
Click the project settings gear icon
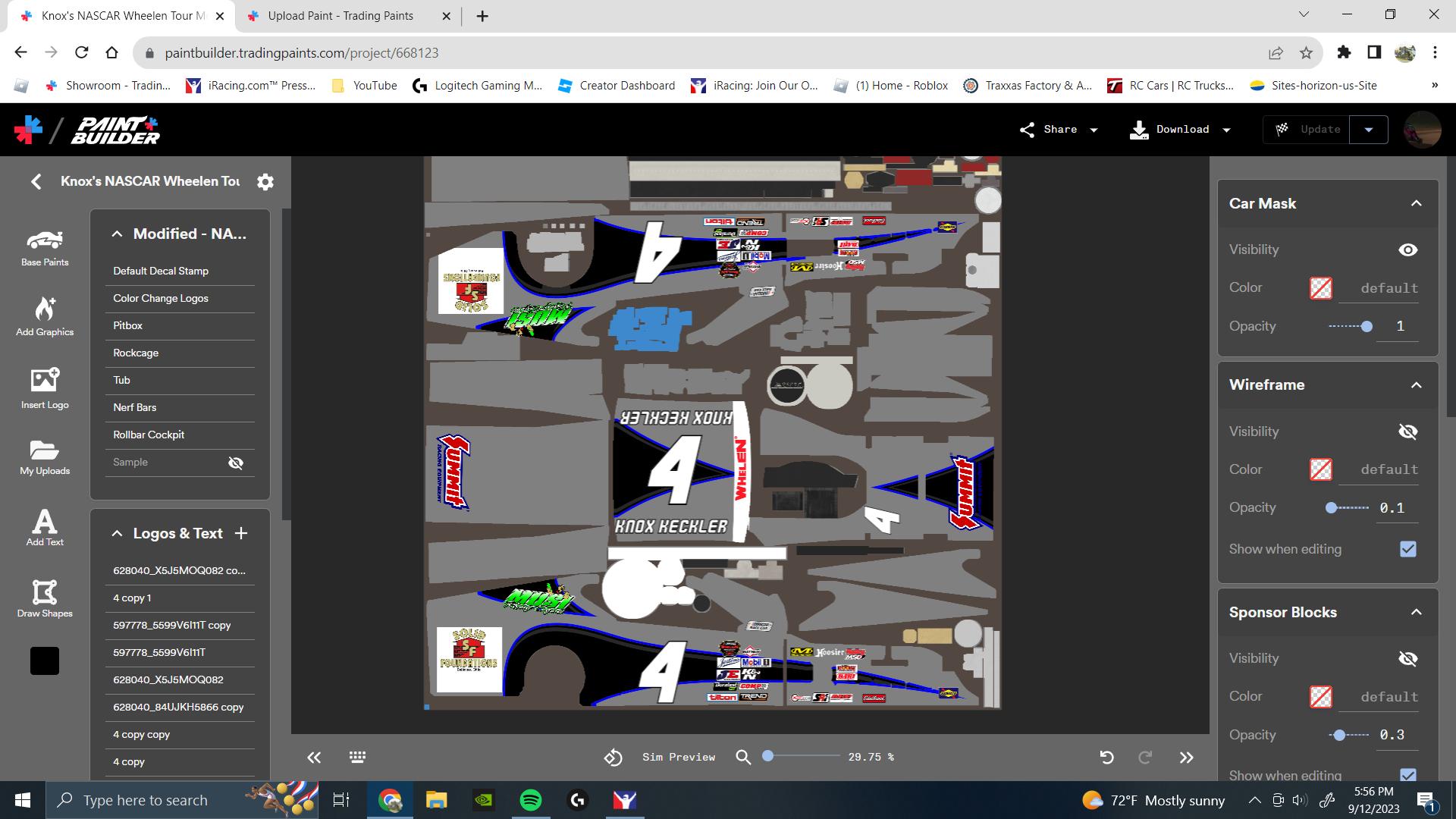[265, 182]
